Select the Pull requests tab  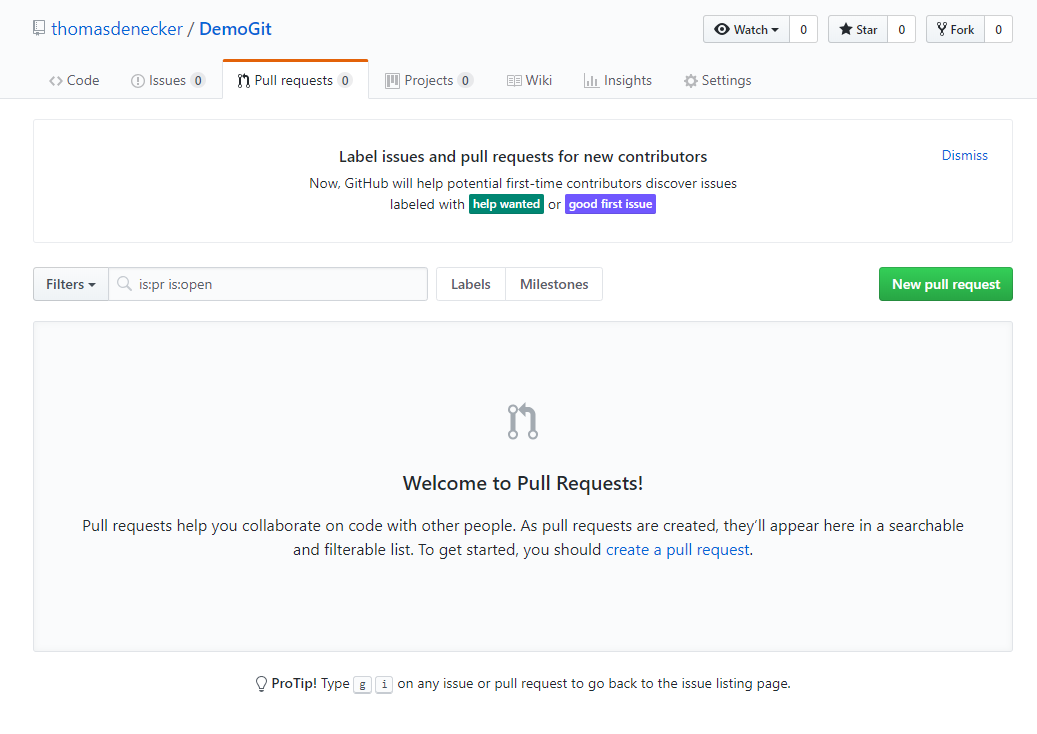pyautogui.click(x=295, y=80)
